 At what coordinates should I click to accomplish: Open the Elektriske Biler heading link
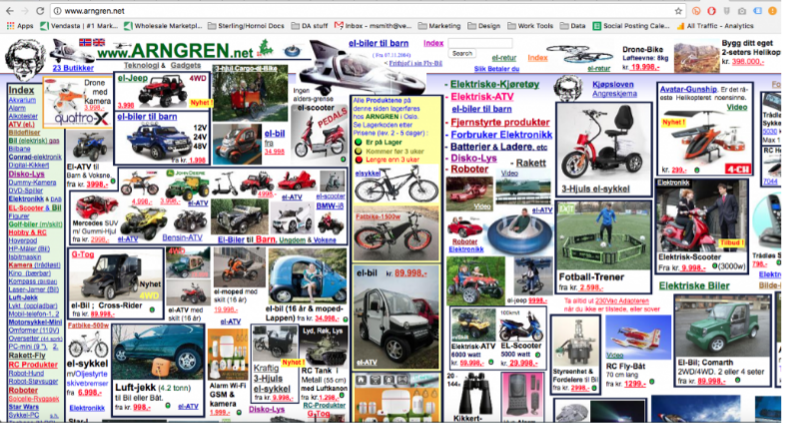694,286
